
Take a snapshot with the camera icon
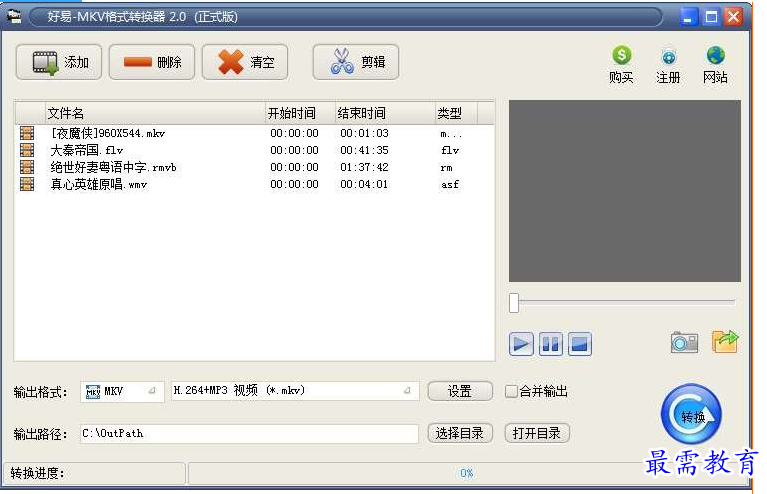click(684, 342)
